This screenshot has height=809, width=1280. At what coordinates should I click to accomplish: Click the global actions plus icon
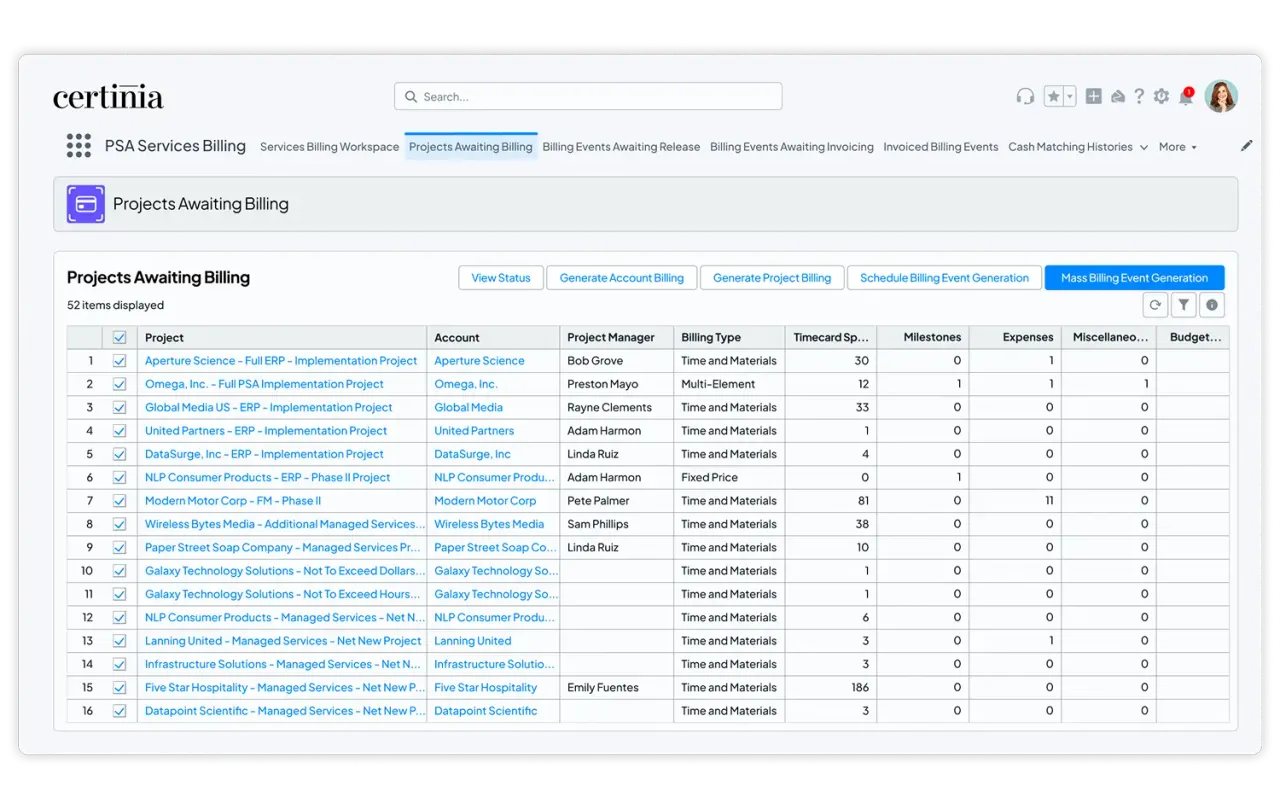click(x=1094, y=96)
